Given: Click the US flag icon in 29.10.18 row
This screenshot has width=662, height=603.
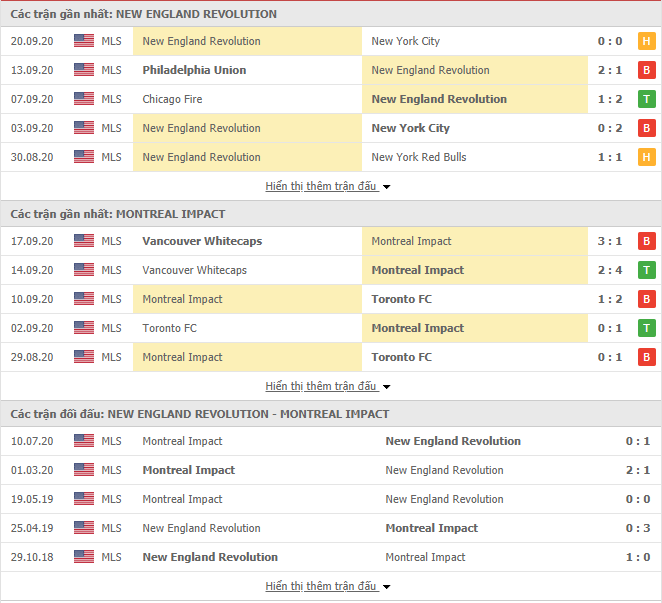Looking at the screenshot, I should pos(84,557).
